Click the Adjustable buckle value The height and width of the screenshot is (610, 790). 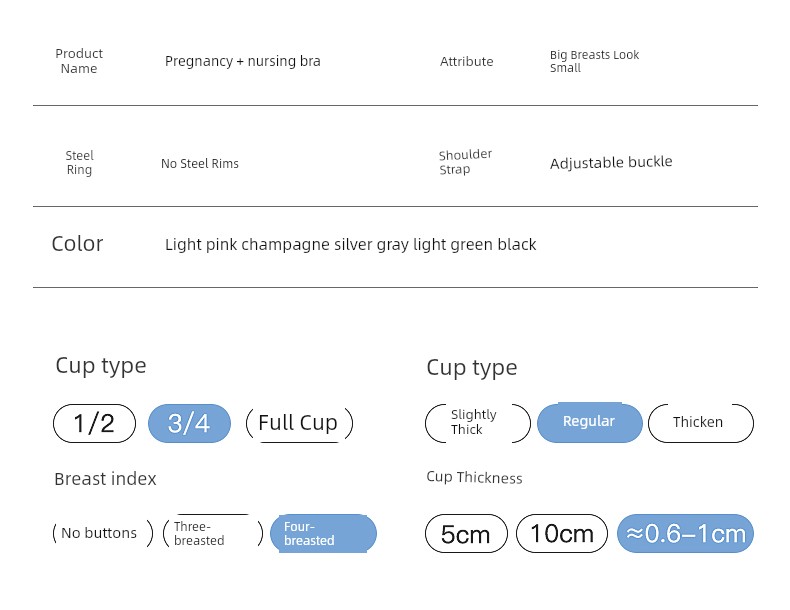[611, 163]
